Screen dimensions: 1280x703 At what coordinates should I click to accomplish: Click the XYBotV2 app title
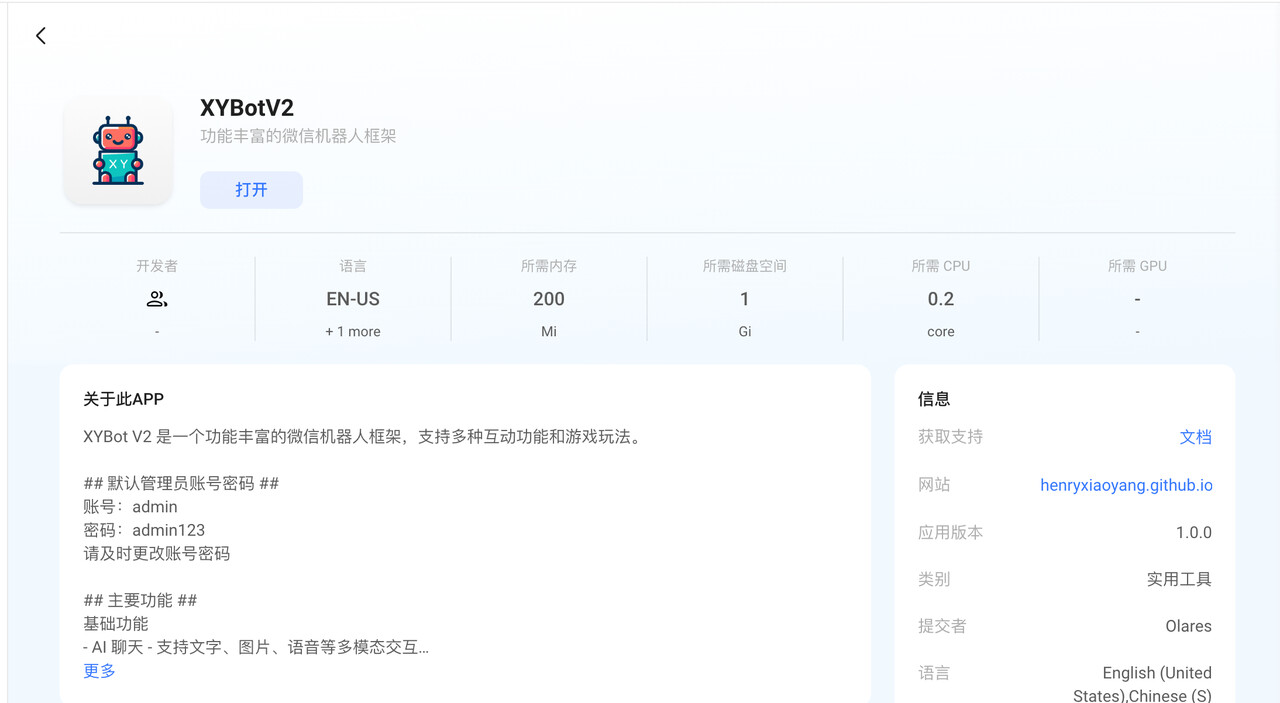(x=247, y=108)
